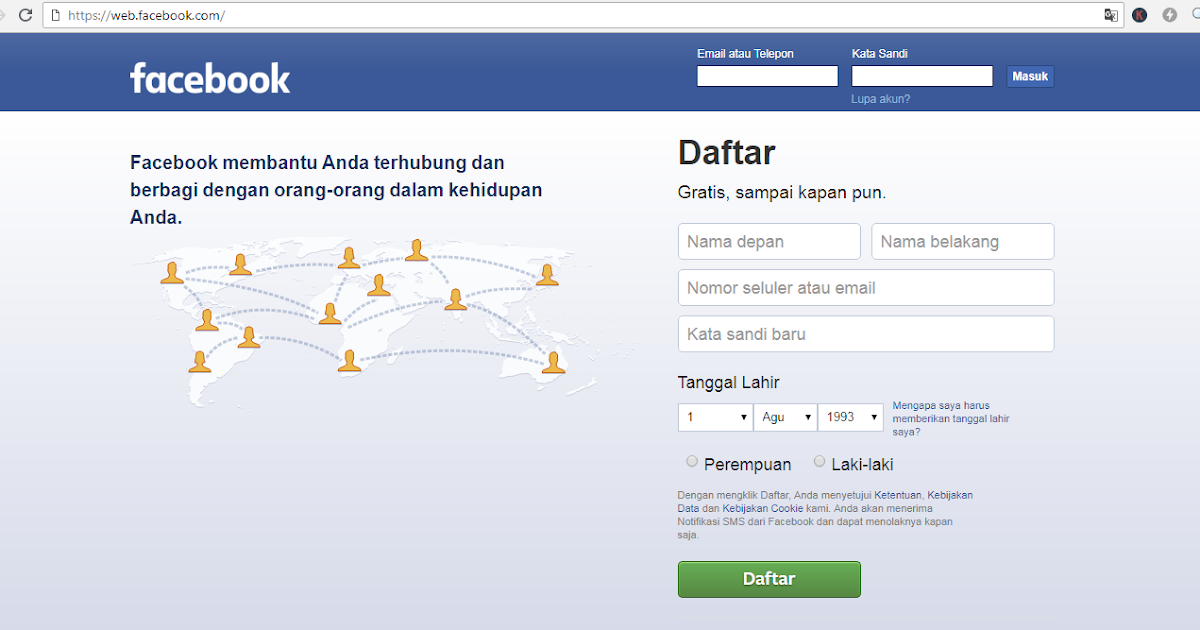The height and width of the screenshot is (630, 1200).
Task: Click the Kata Sandi login field
Action: (922, 76)
